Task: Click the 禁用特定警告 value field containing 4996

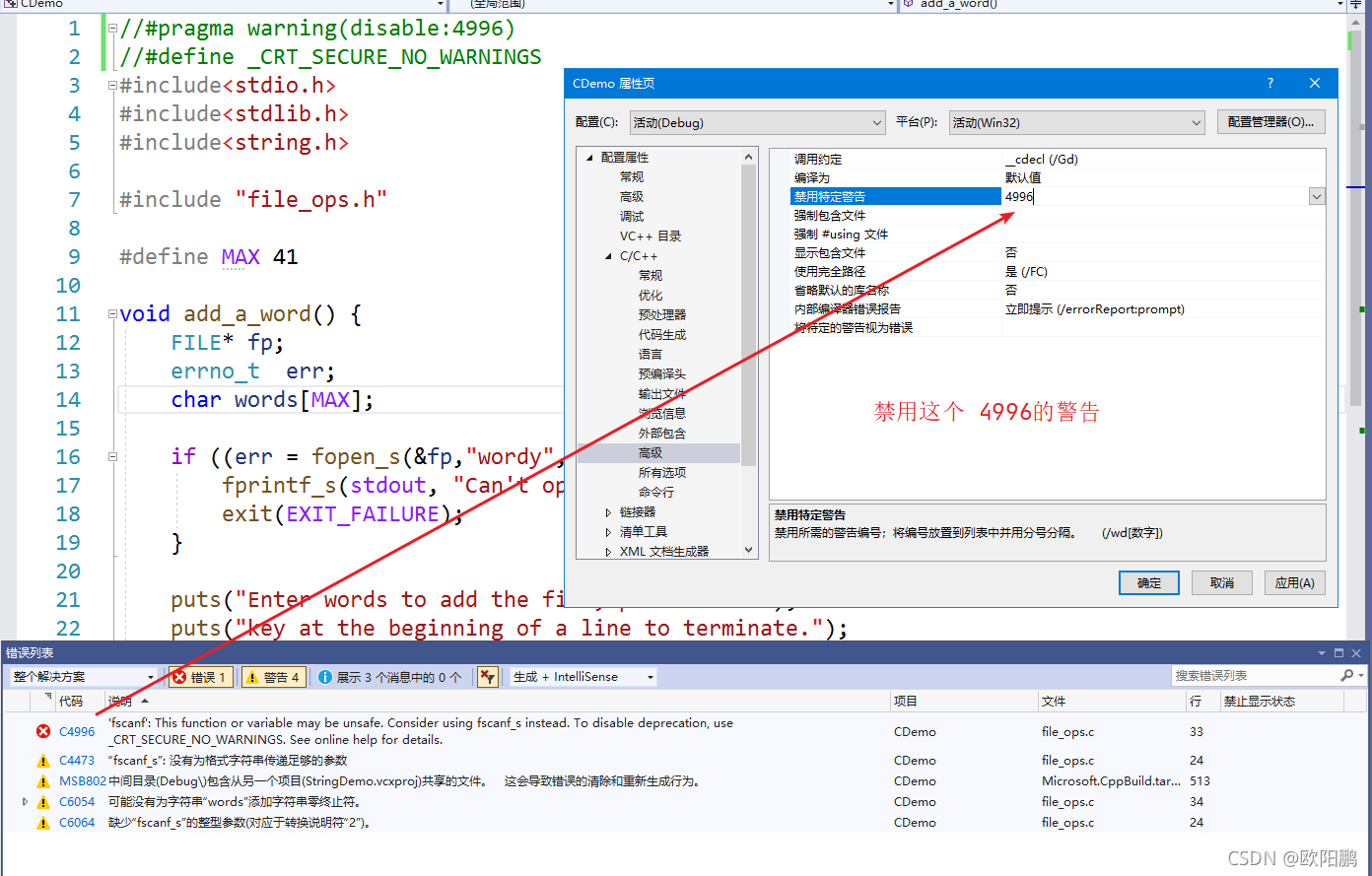Action: coord(1155,197)
